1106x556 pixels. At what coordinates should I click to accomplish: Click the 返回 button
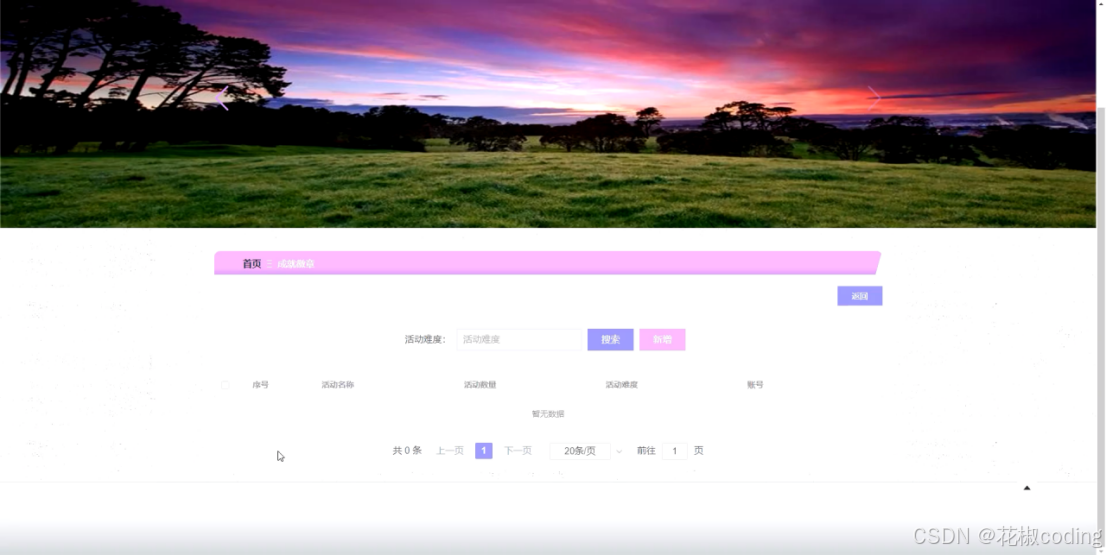(x=860, y=296)
